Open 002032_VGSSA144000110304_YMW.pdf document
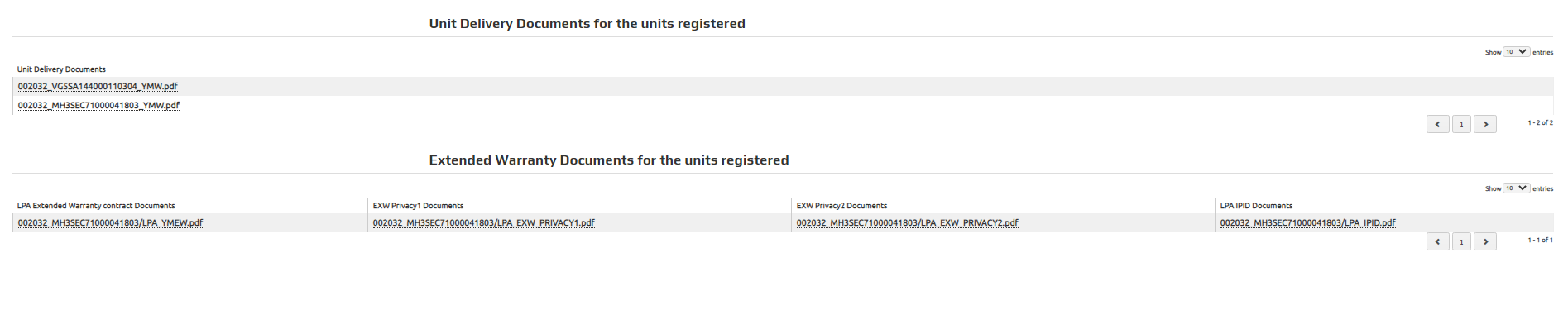The height and width of the screenshot is (310, 1568). 98,86
